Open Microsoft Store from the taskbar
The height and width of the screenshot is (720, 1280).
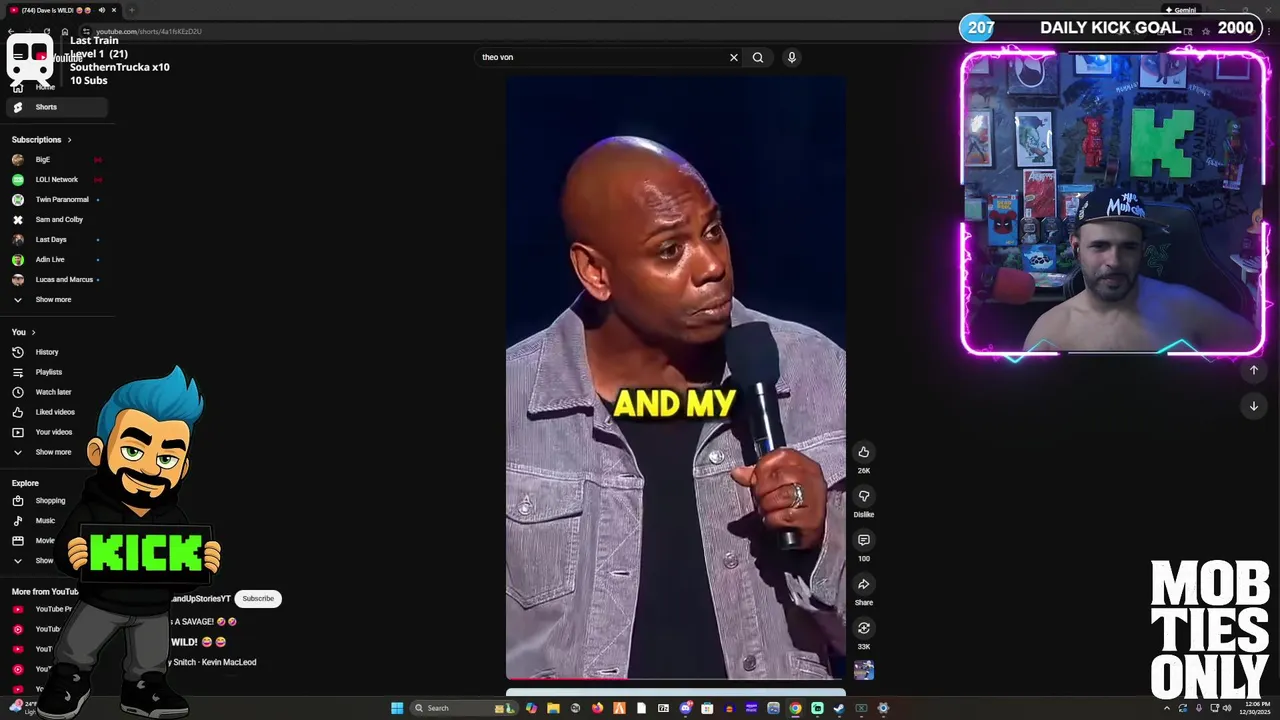pyautogui.click(x=707, y=708)
